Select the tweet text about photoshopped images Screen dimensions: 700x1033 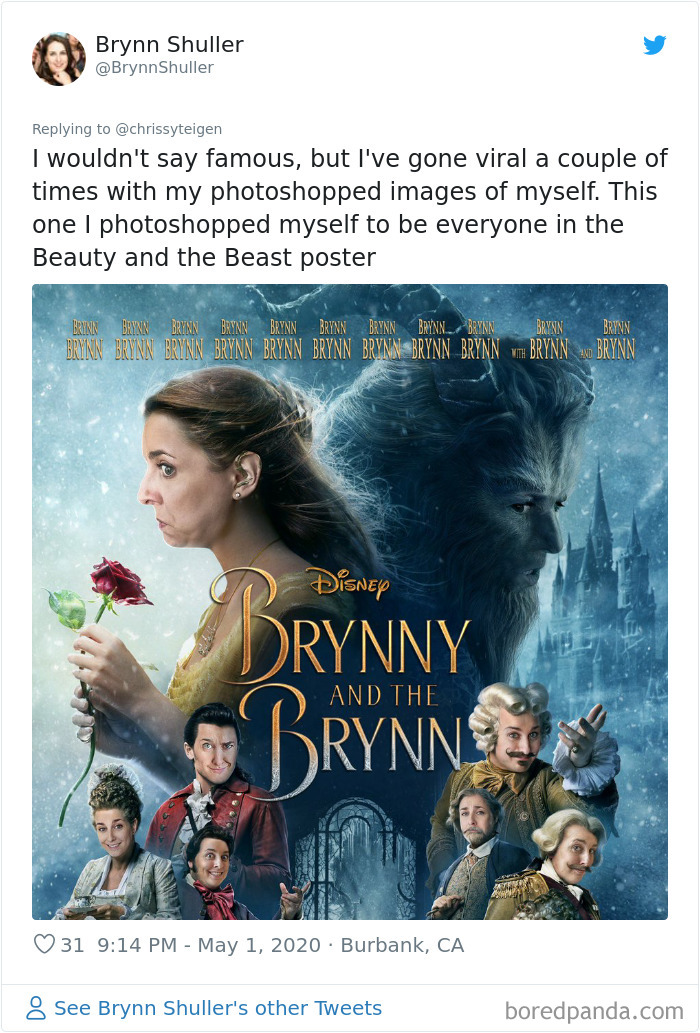click(350, 208)
